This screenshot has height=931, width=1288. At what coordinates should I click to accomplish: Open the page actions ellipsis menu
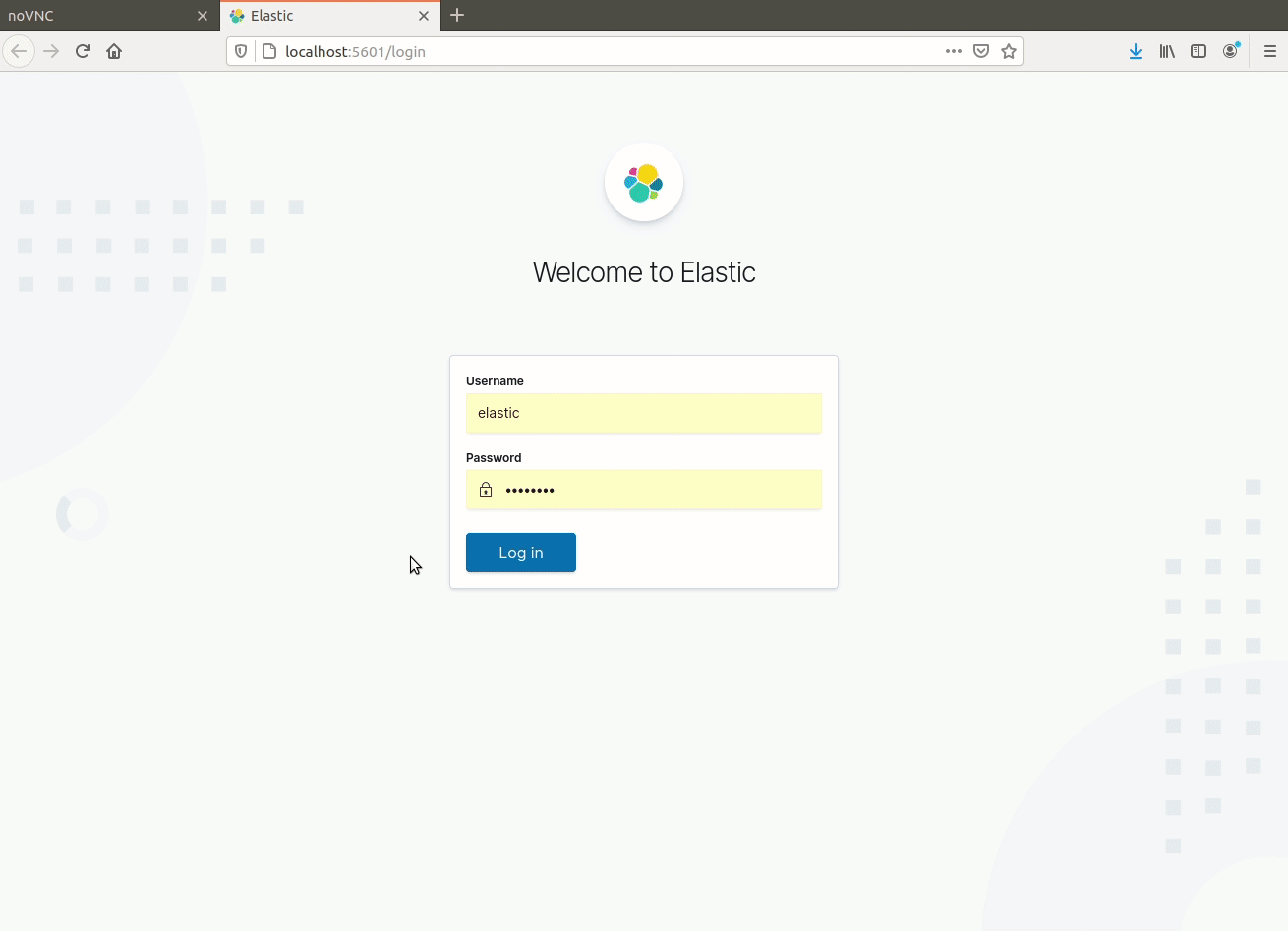coord(954,51)
